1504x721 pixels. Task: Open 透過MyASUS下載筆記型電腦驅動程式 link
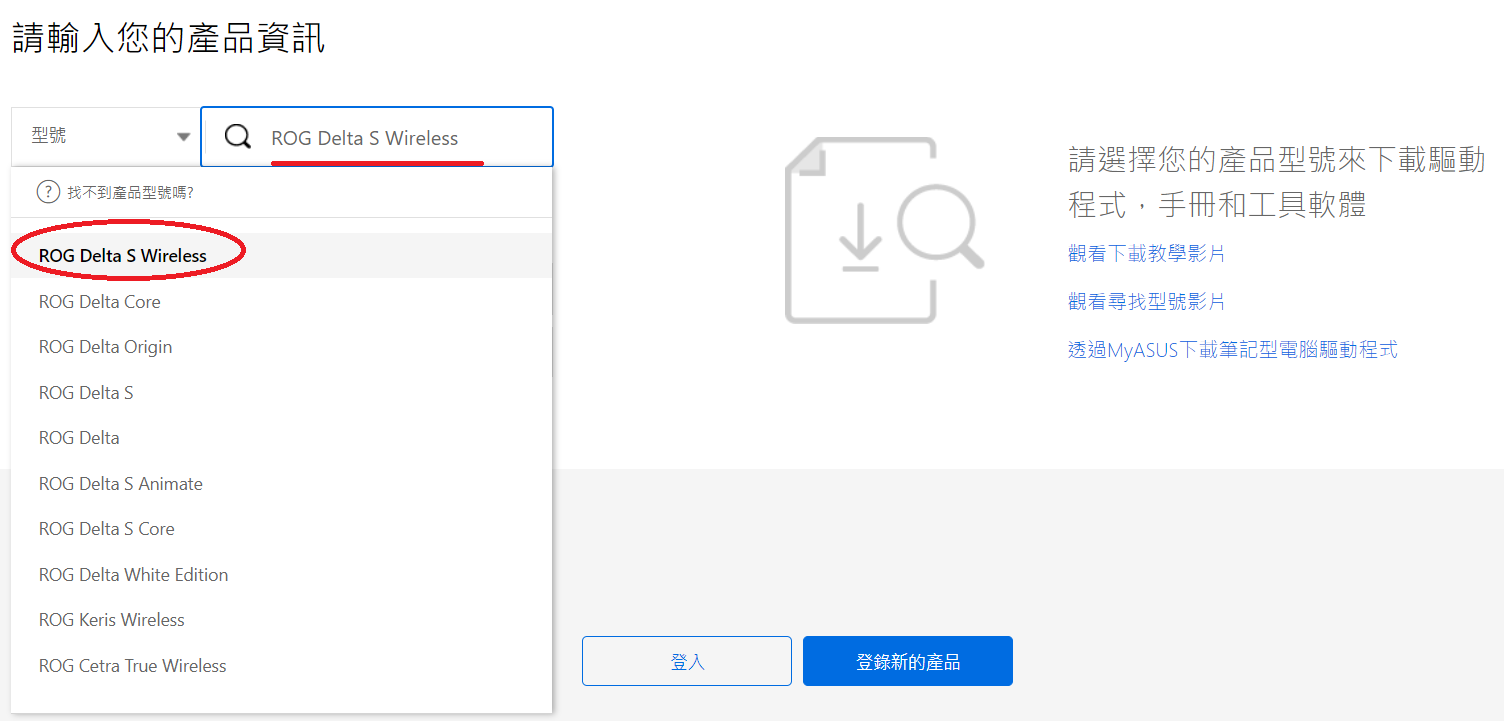click(1233, 350)
